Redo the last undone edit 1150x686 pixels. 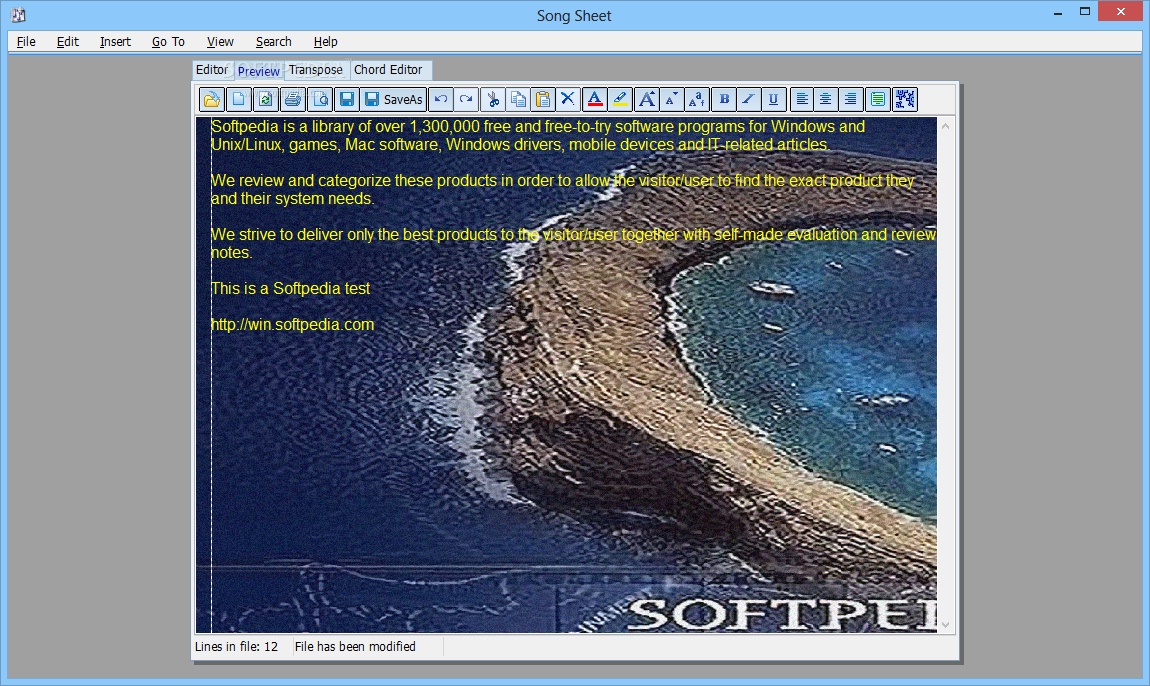tap(466, 99)
